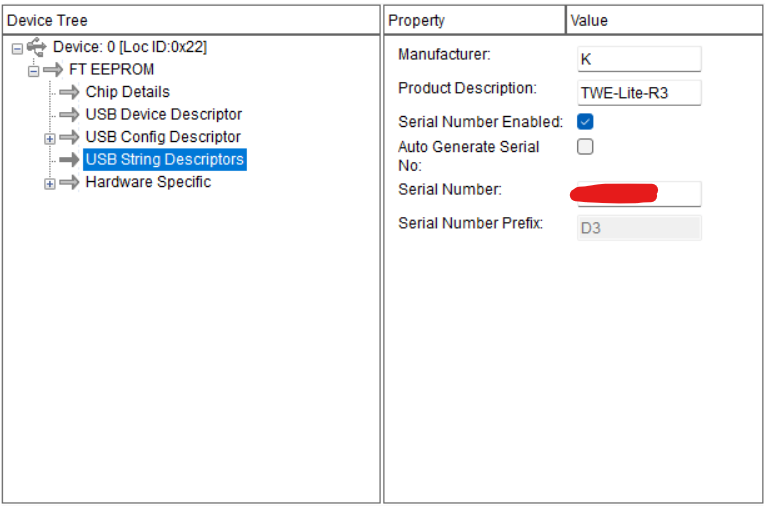765x506 pixels.
Task: Collapse the Device: 0 tree node
Action: [x=16, y=48]
